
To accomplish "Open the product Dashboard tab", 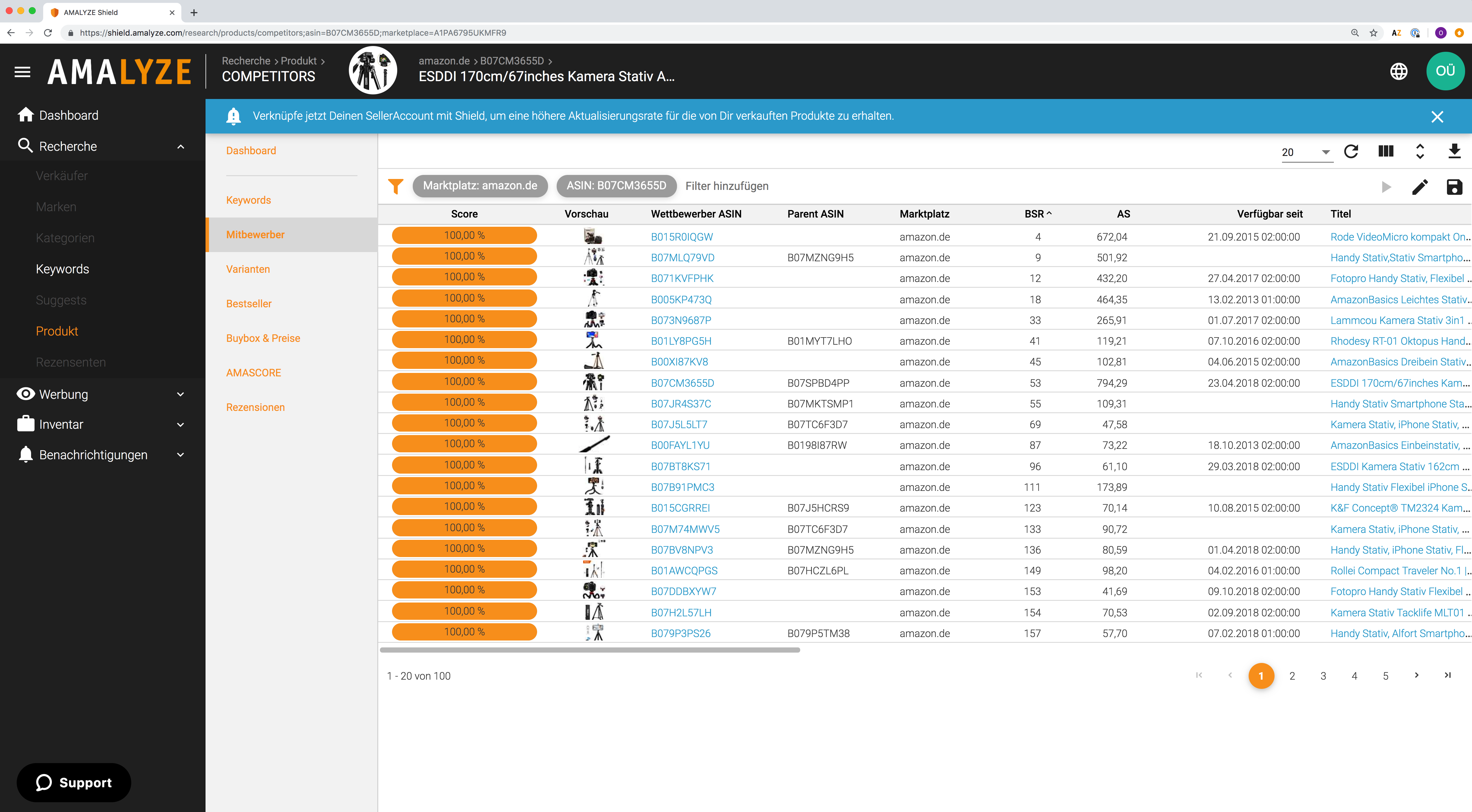I will click(251, 151).
